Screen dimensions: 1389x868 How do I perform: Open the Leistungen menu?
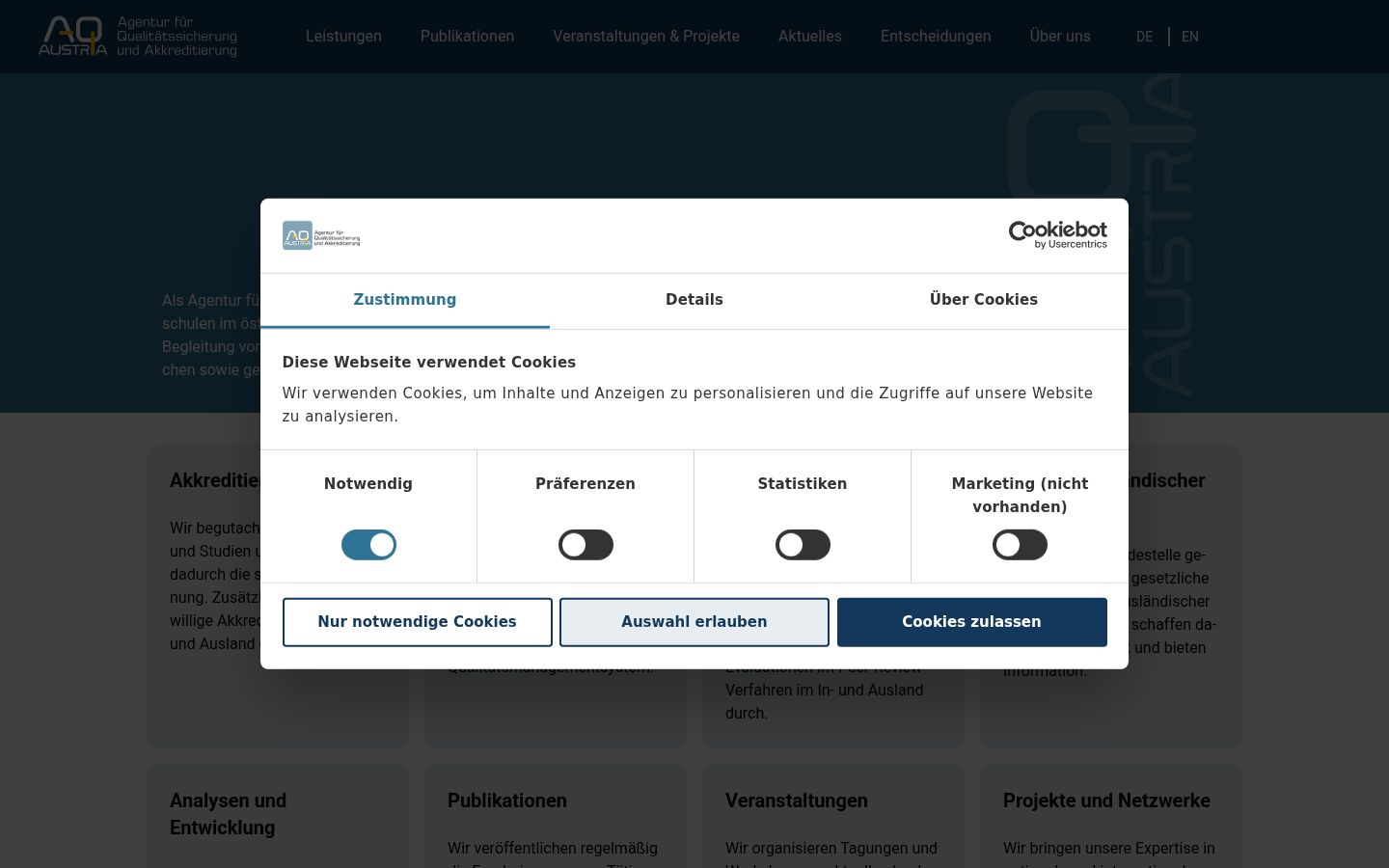tap(343, 37)
